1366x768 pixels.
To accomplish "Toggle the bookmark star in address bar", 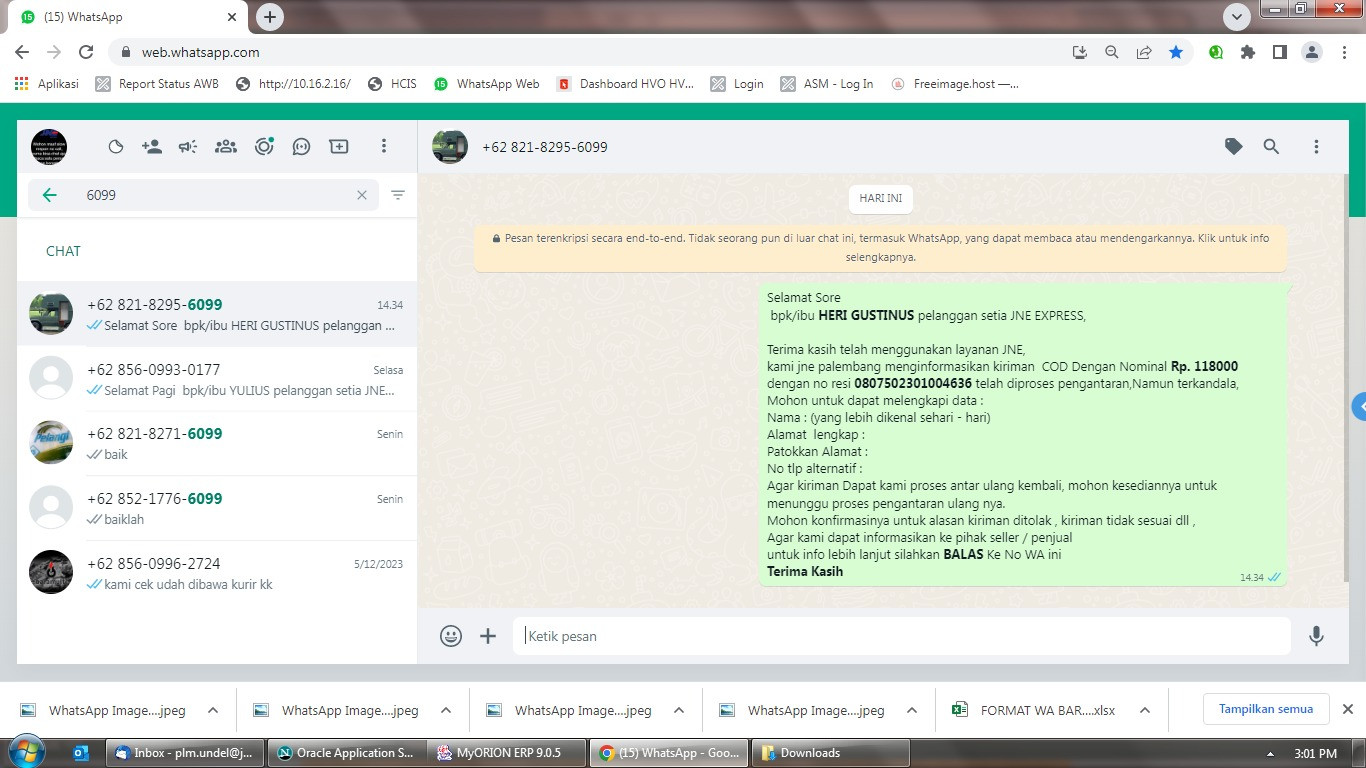I will tap(1176, 52).
